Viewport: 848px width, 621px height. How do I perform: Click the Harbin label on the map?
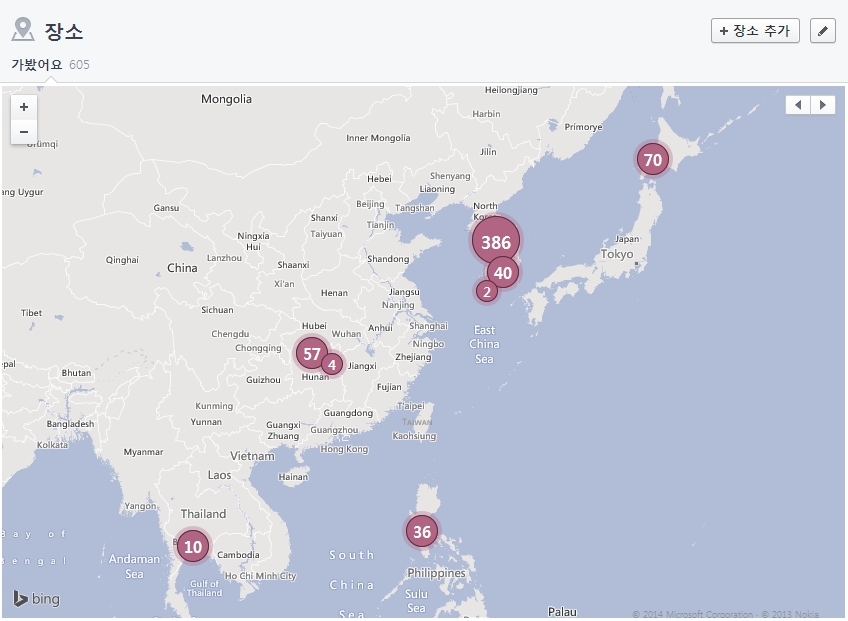click(x=486, y=114)
